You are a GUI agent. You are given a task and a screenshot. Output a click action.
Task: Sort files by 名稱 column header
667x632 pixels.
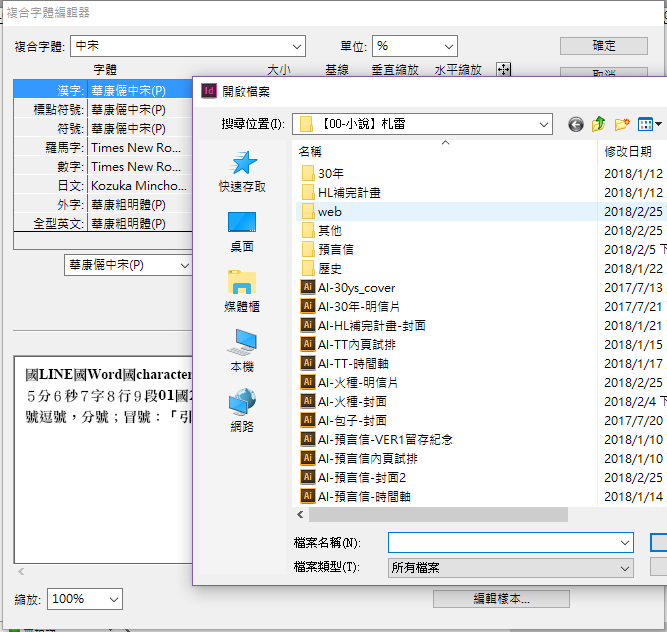[310, 151]
